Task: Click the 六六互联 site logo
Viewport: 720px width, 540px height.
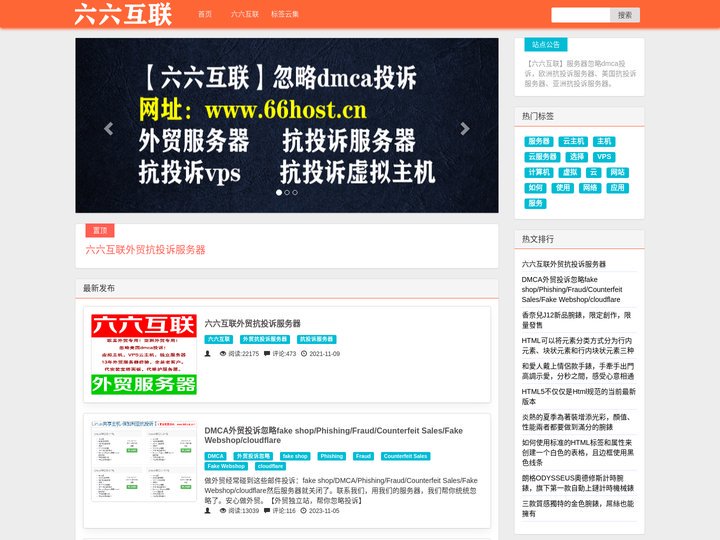Action: (123, 14)
